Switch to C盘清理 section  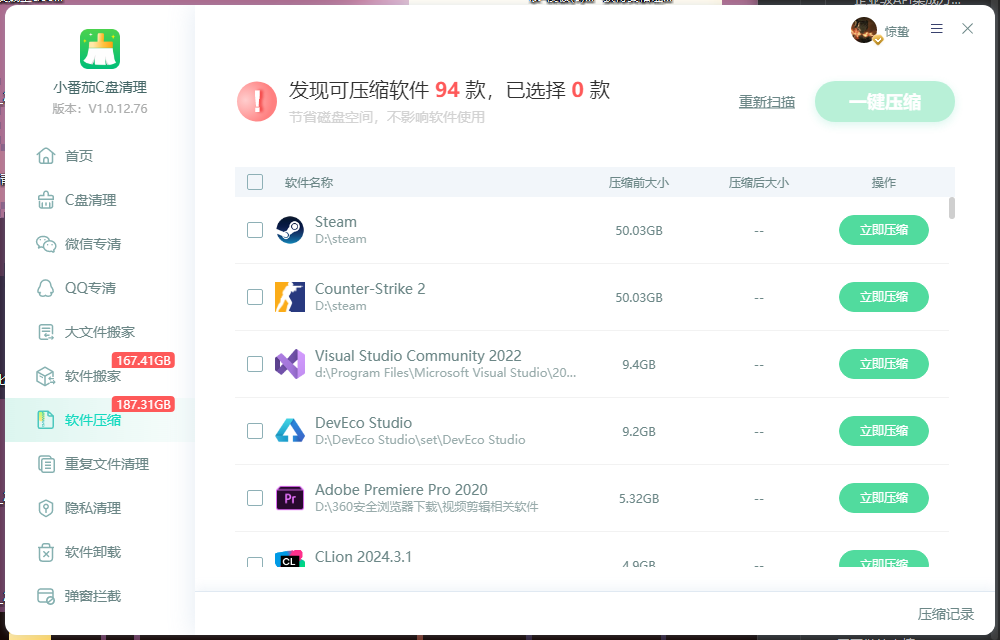coord(100,200)
